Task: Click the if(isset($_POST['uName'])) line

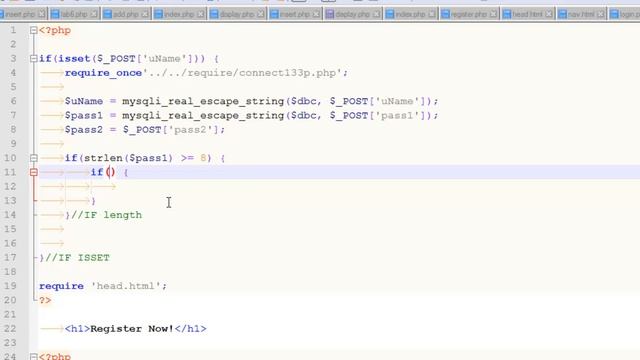Action: (129, 59)
